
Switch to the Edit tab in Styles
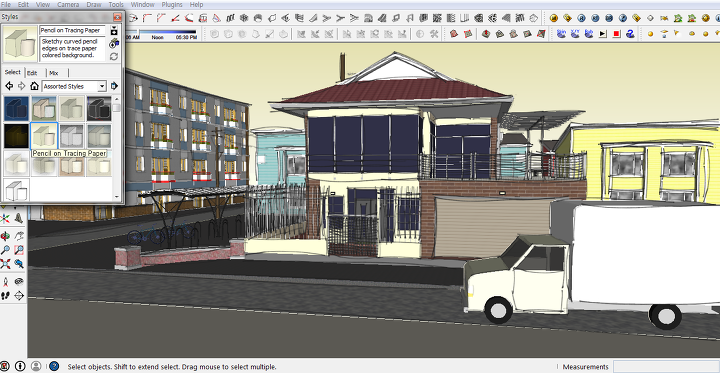click(32, 73)
